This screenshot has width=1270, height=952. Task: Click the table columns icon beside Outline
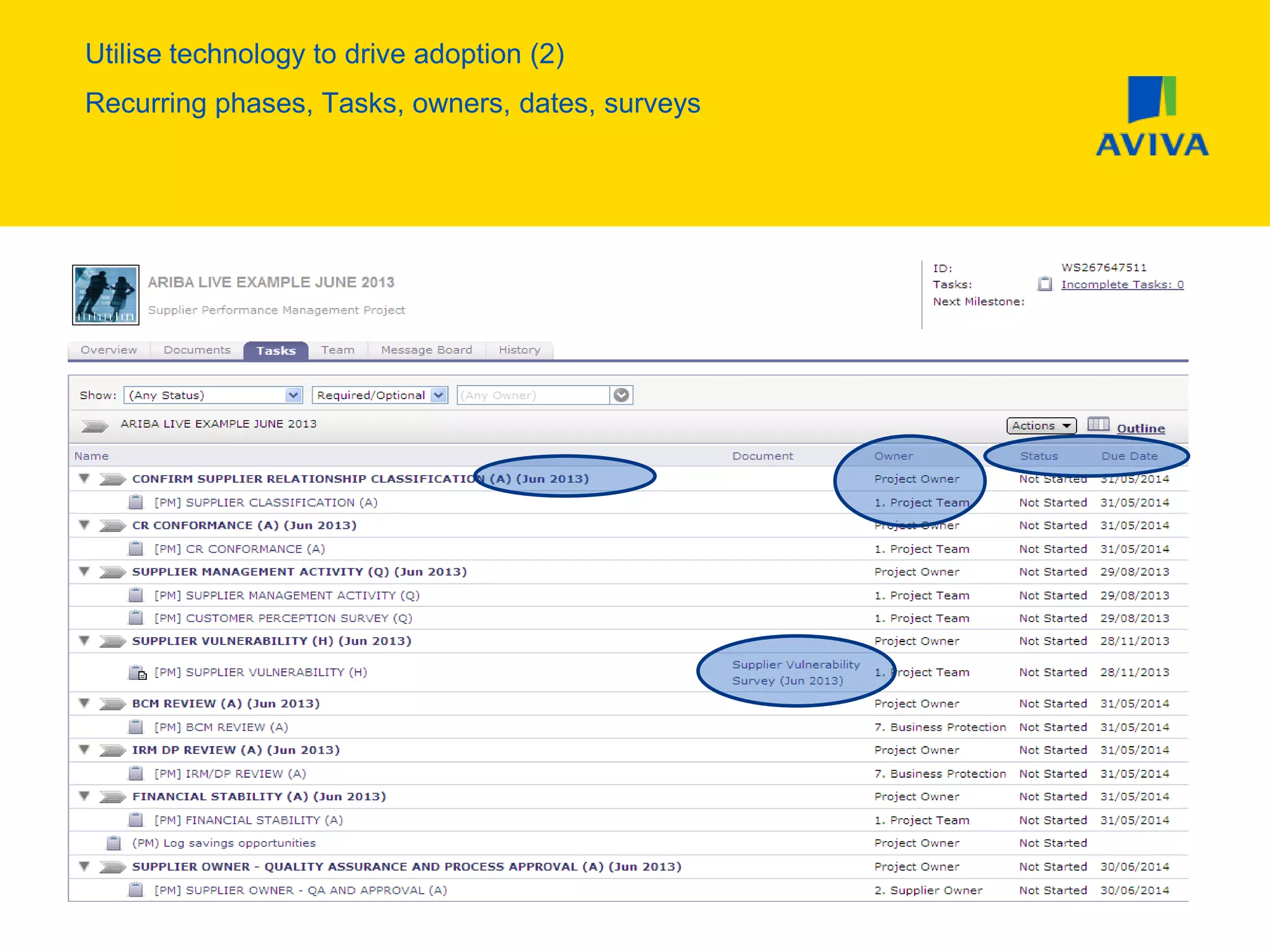coord(1098,424)
